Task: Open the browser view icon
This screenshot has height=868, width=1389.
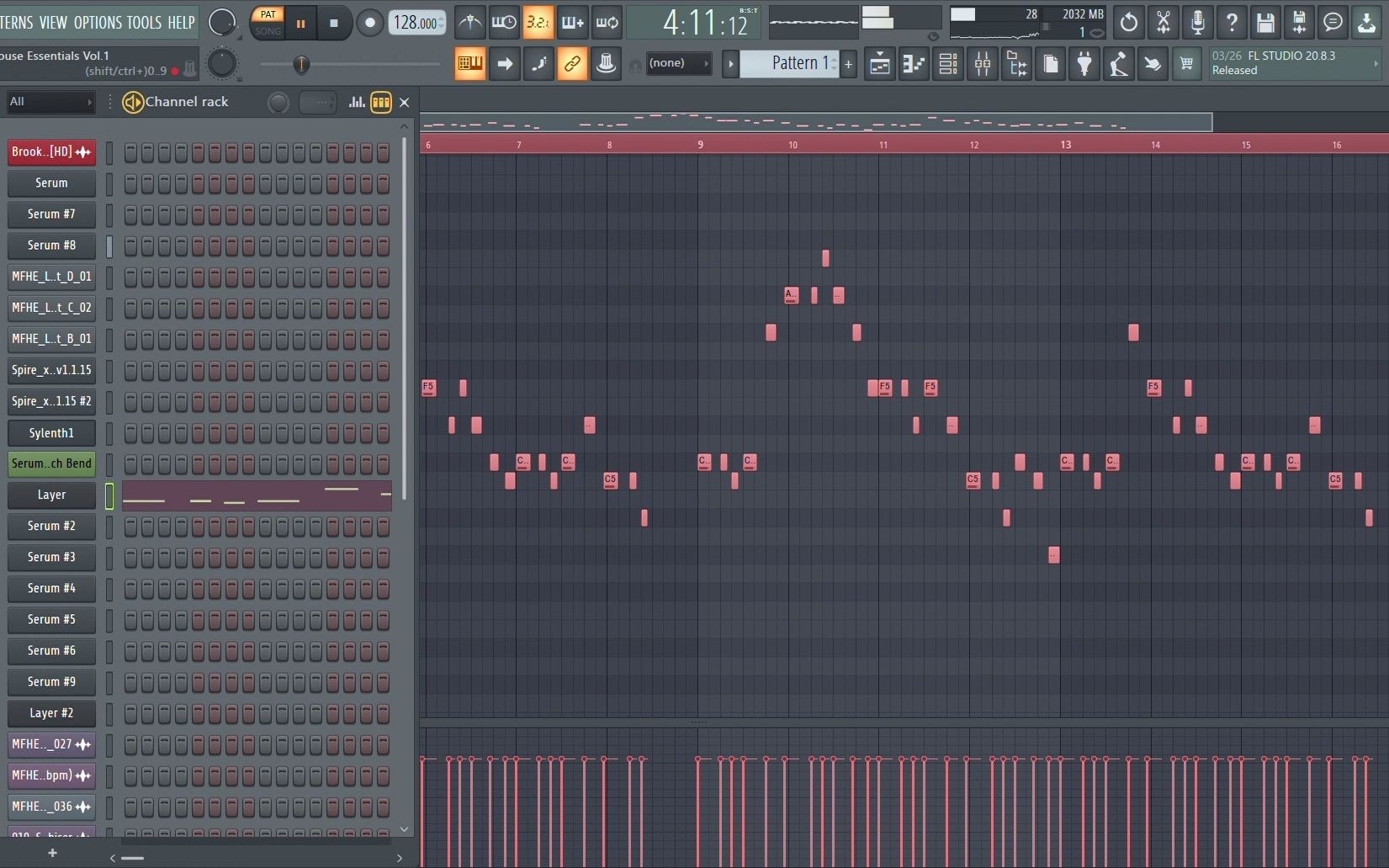Action: (1016, 64)
